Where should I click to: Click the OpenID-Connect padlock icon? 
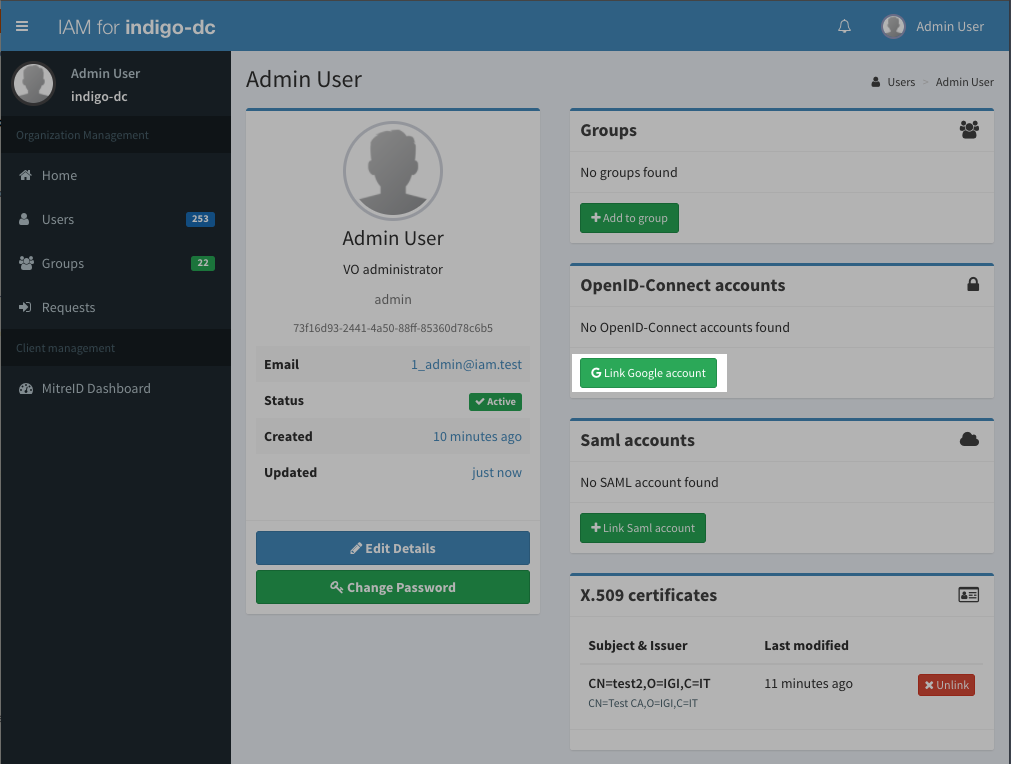pyautogui.click(x=972, y=285)
